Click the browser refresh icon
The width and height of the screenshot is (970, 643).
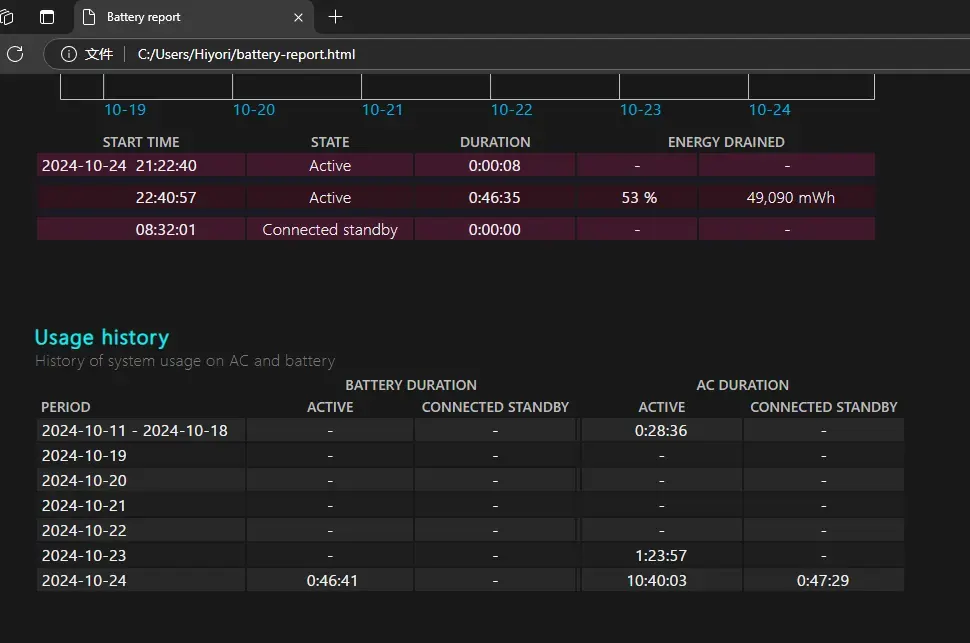[15, 54]
